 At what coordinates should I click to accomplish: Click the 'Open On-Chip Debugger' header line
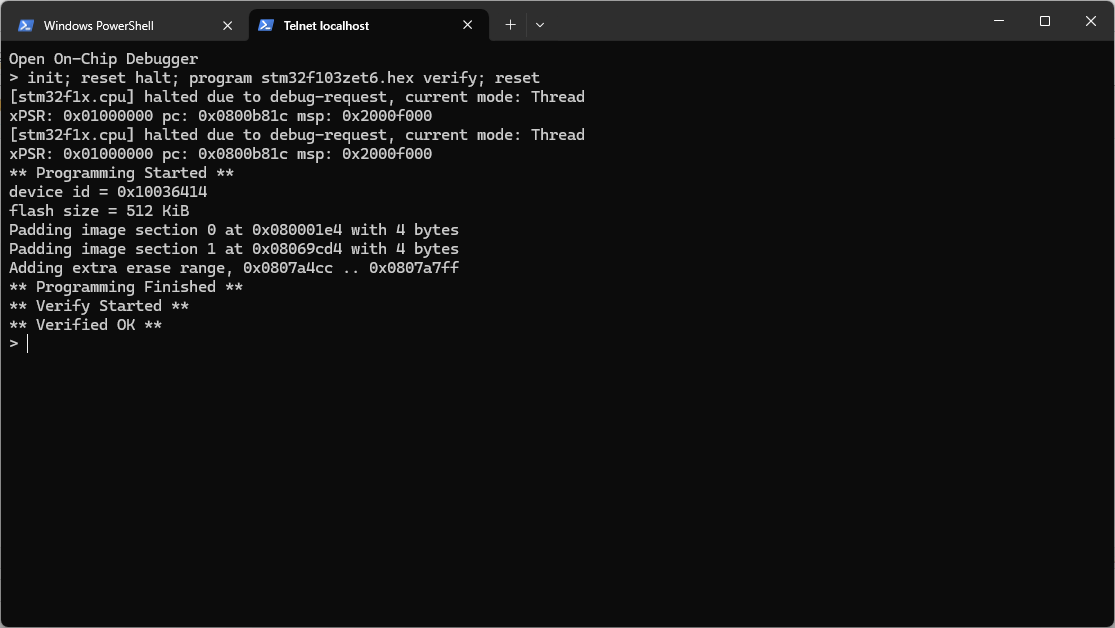tap(104, 59)
